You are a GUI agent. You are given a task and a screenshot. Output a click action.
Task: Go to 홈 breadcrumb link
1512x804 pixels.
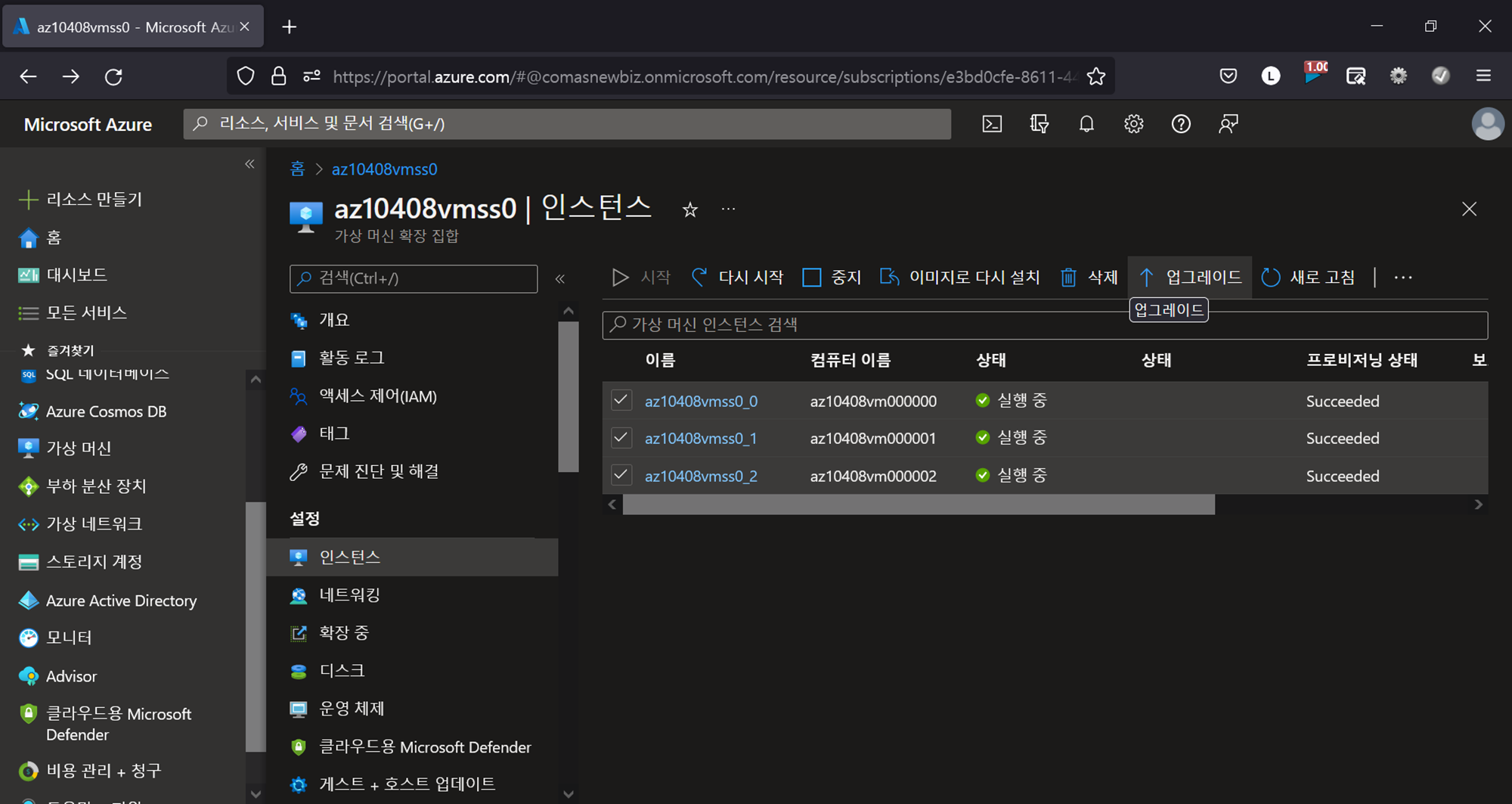298,169
